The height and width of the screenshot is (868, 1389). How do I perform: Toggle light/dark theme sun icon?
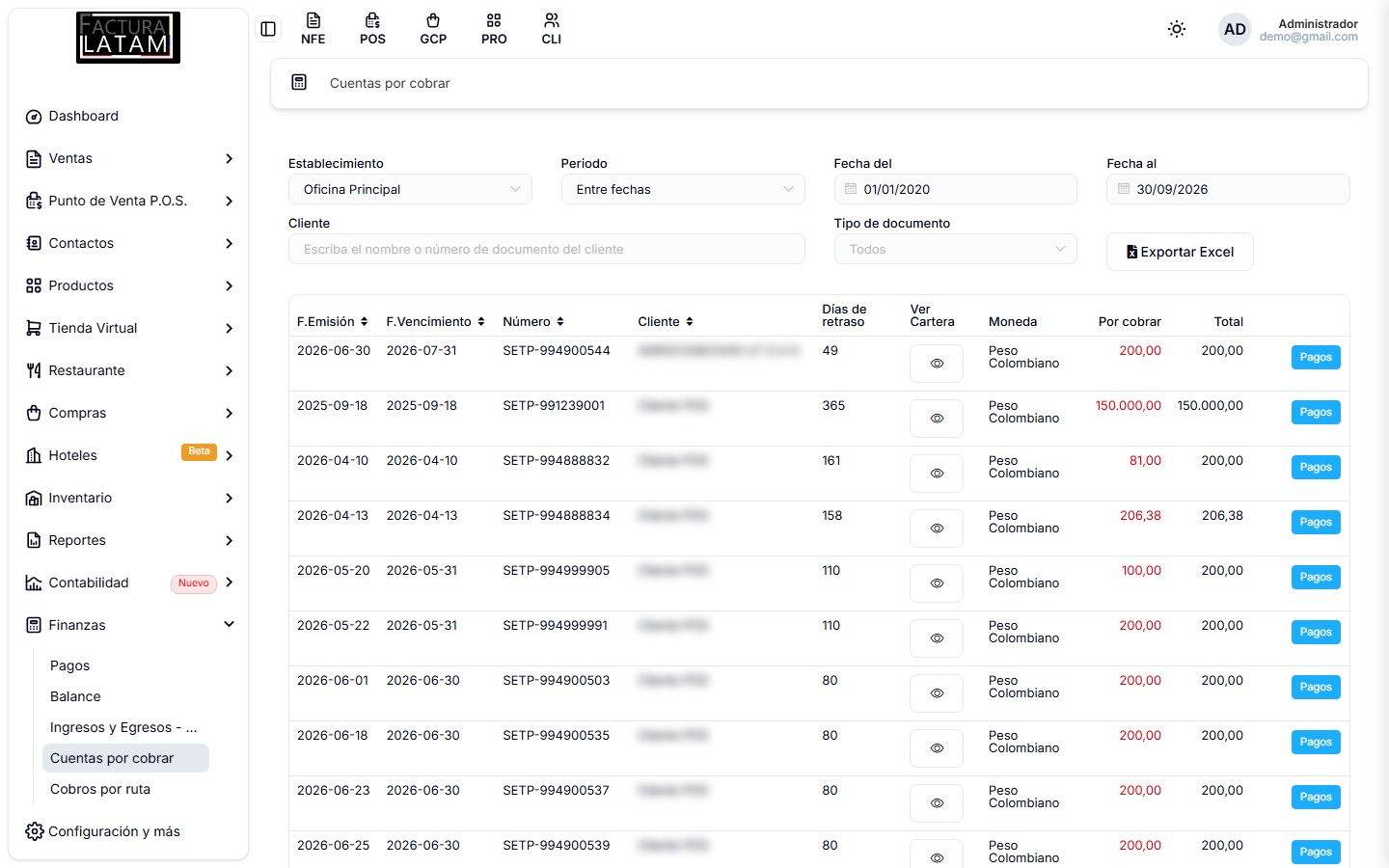(x=1177, y=29)
